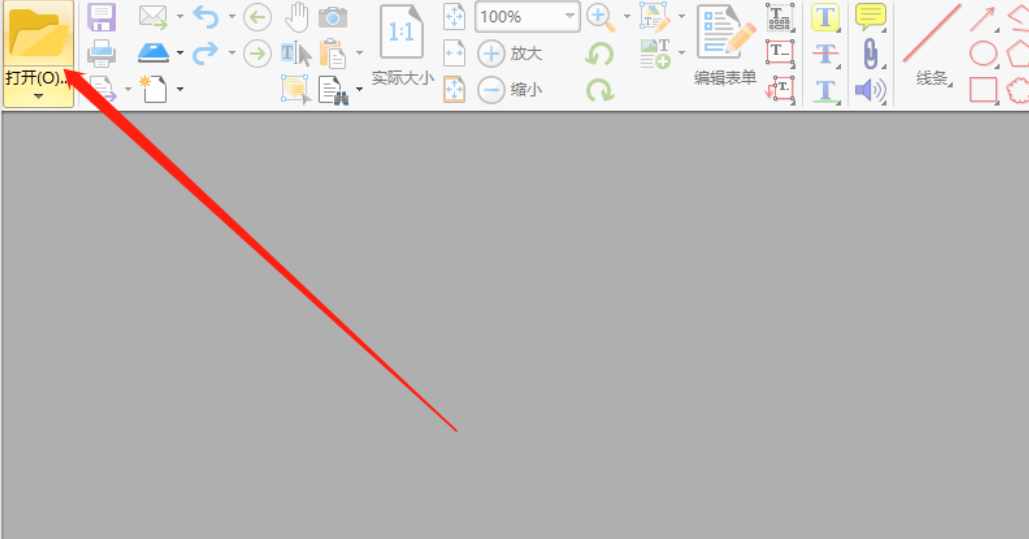1029x539 pixels.
Task: Select the 线条 line drawing tool
Action: [x=932, y=46]
